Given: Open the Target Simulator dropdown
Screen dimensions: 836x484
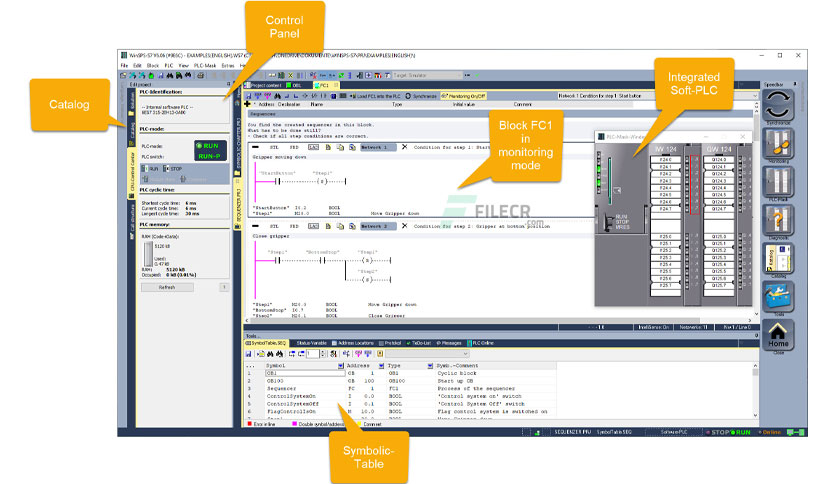Looking at the screenshot, I should click(x=427, y=76).
